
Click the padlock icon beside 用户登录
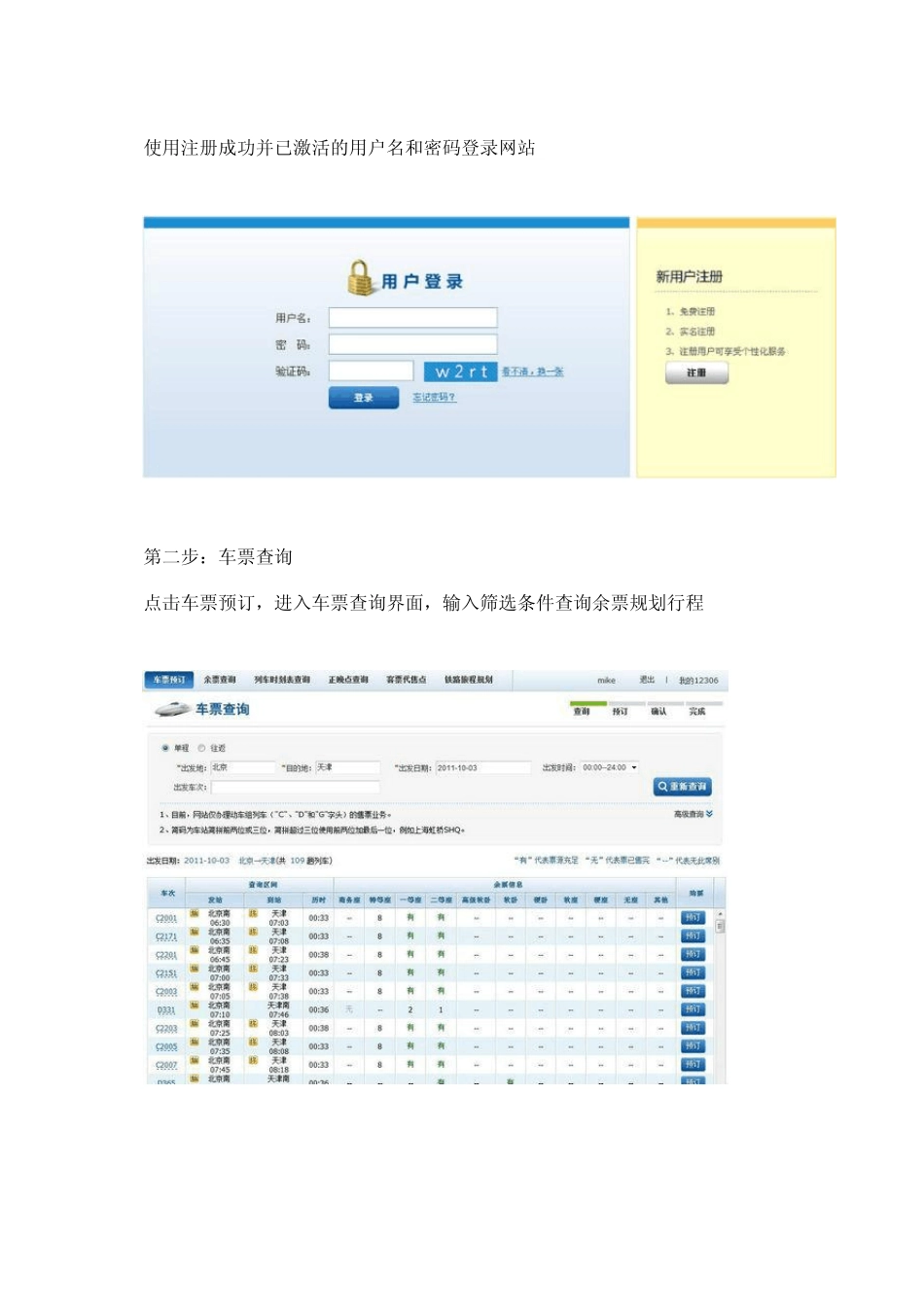point(361,277)
